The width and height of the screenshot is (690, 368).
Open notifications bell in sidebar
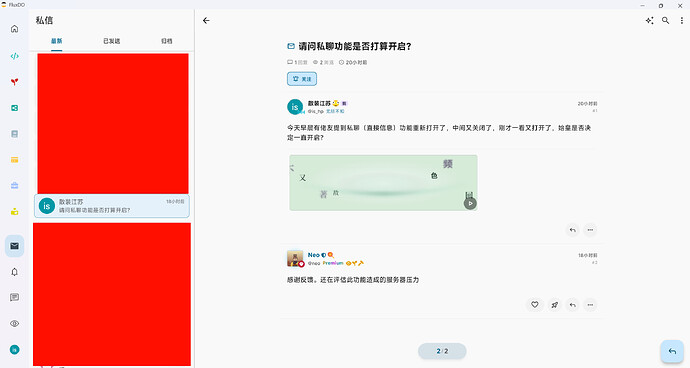[15, 272]
